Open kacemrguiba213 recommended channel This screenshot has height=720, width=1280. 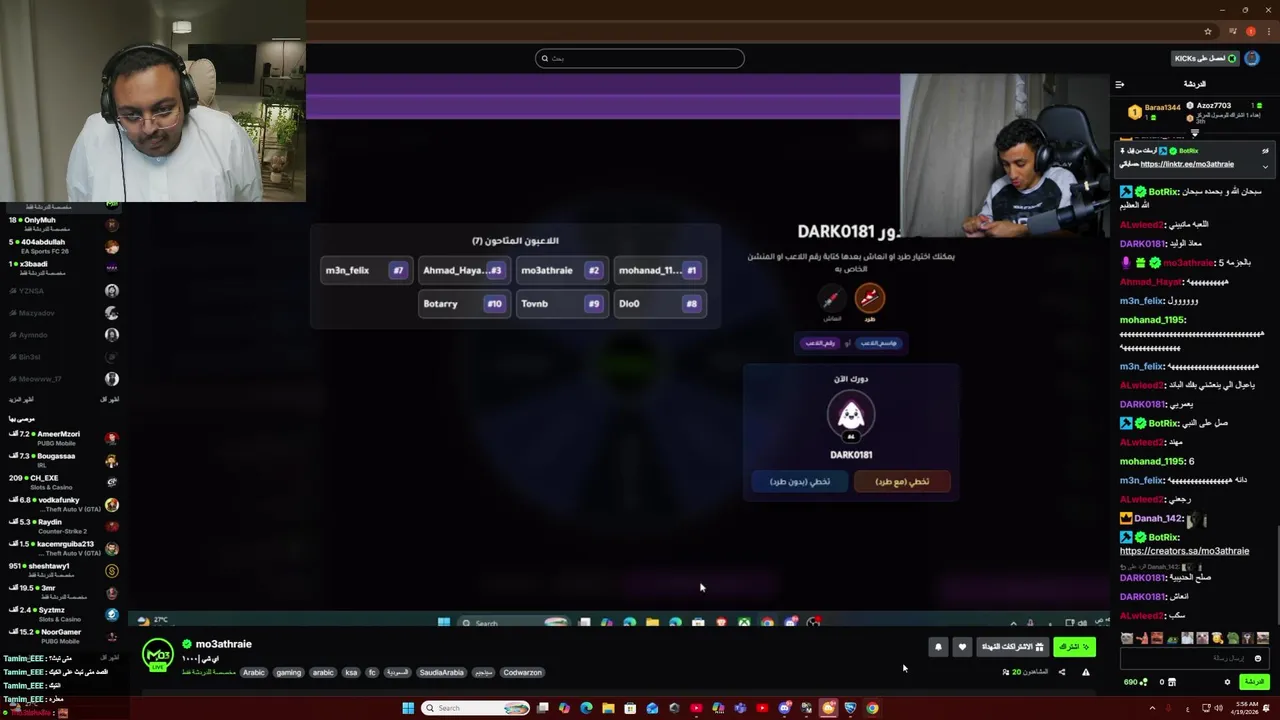[x=62, y=548]
